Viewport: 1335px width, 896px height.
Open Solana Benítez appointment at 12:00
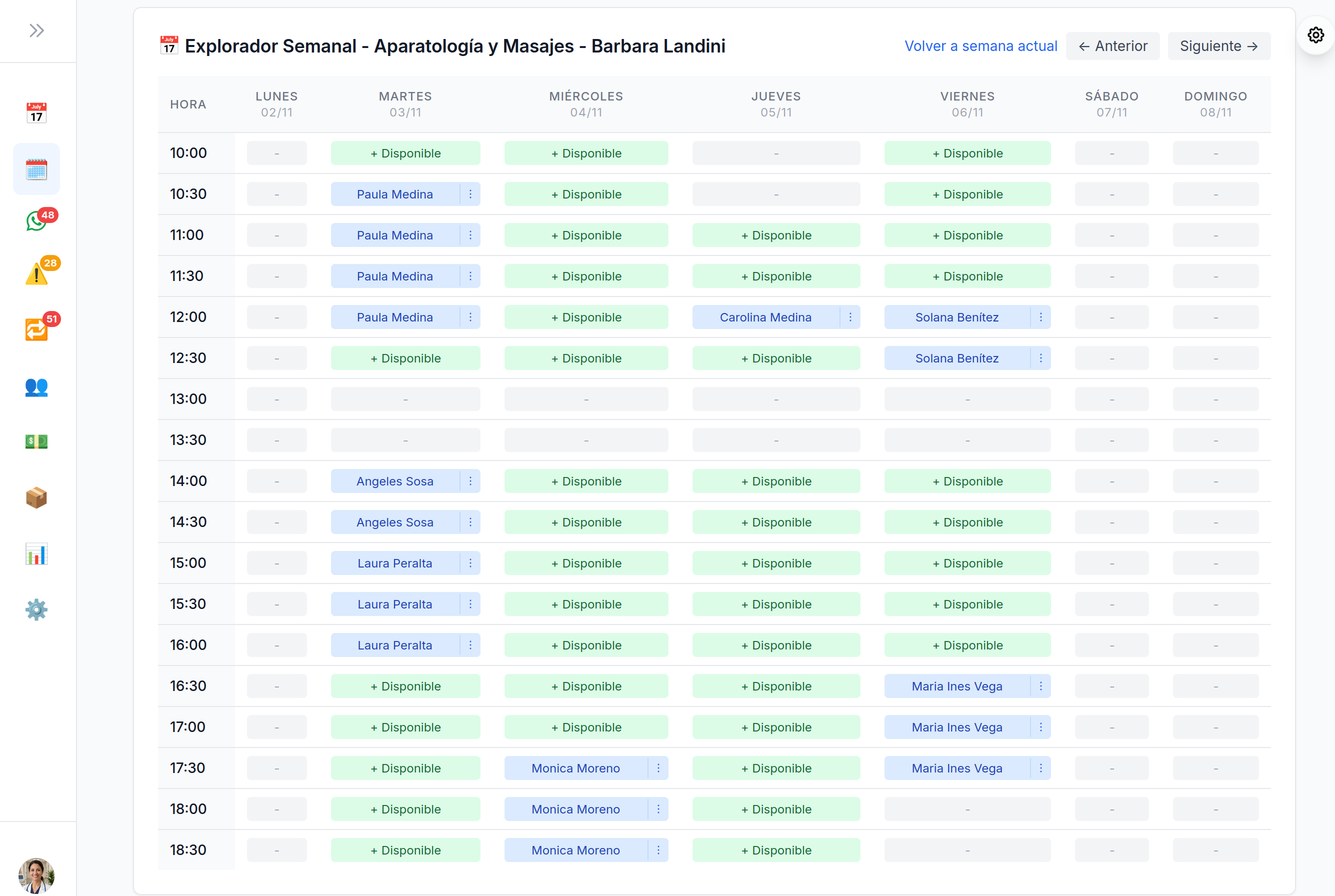[x=957, y=317]
